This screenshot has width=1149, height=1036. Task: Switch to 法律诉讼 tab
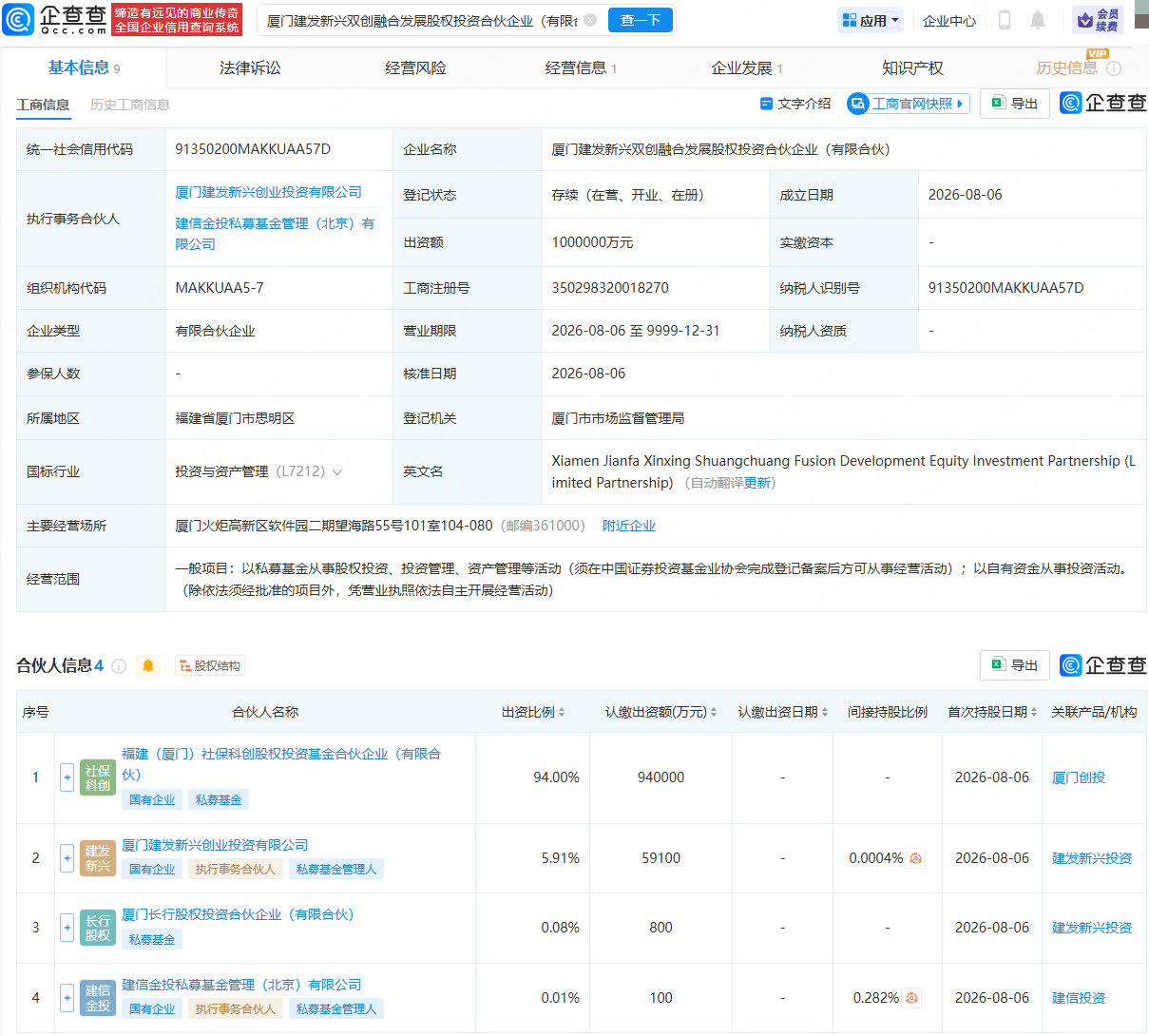[250, 67]
